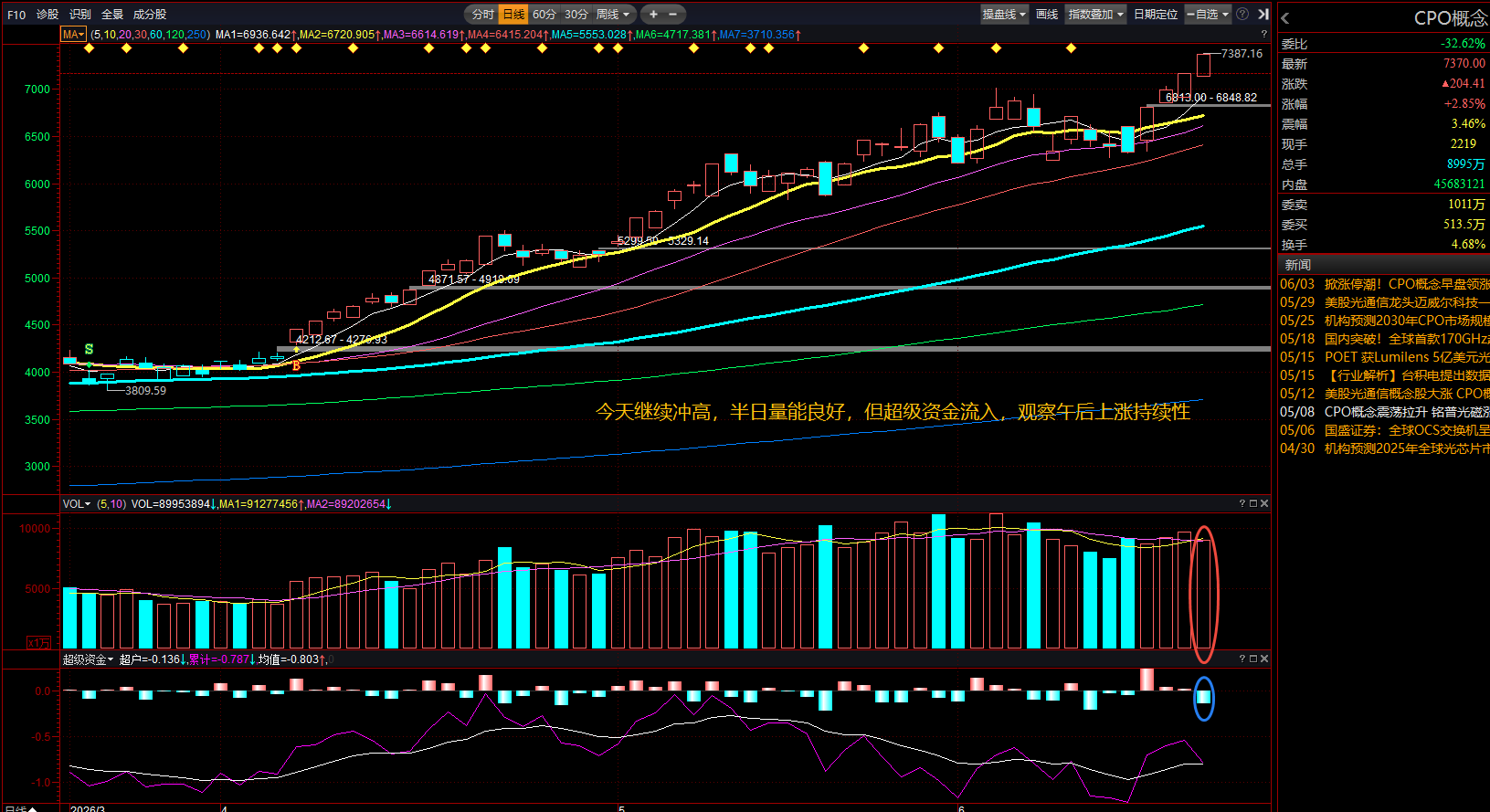Open the 操盘线 dropdown
The width and height of the screenshot is (1490, 812).
[x=1004, y=14]
